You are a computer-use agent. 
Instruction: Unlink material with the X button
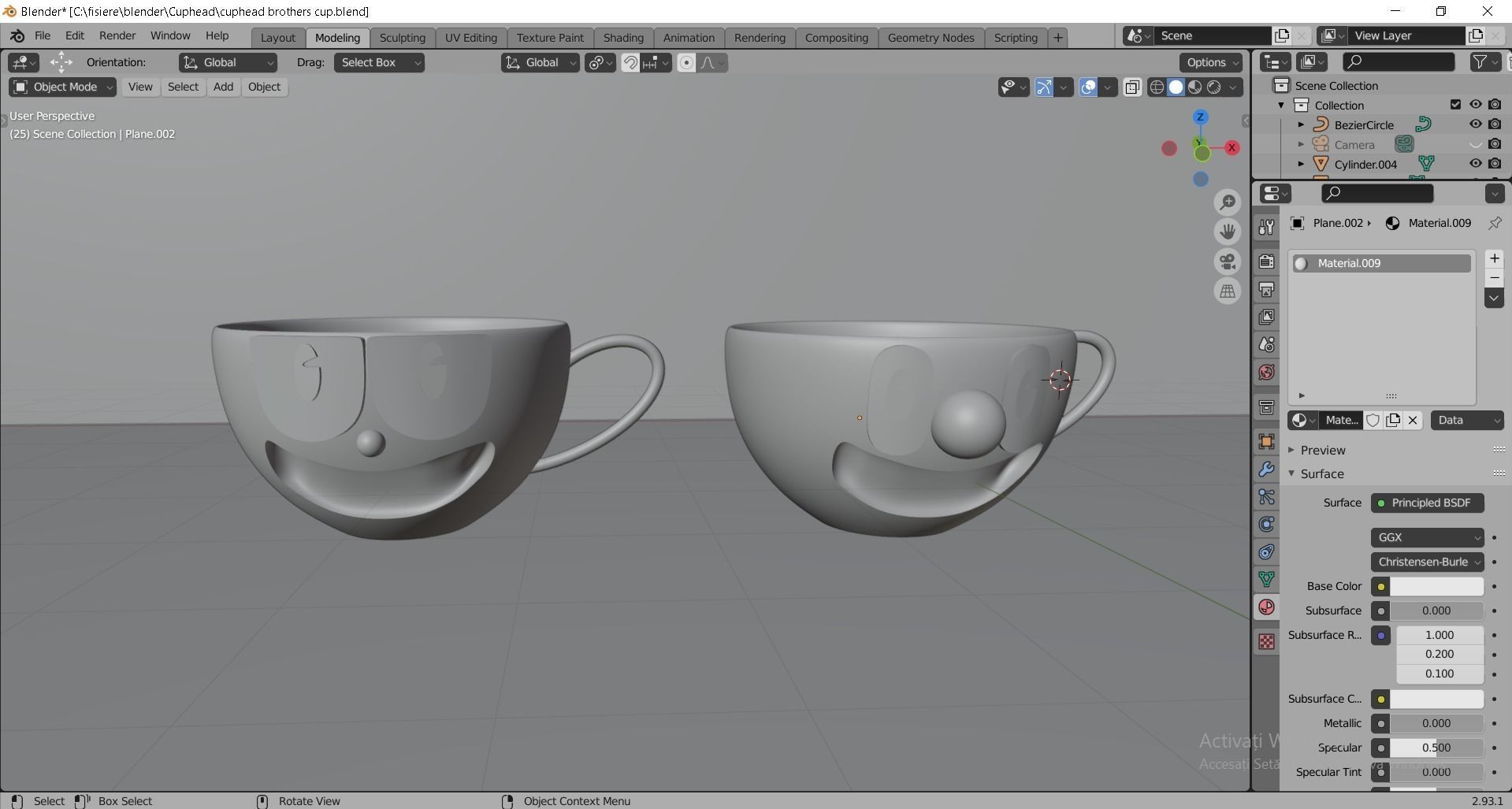(x=1413, y=420)
